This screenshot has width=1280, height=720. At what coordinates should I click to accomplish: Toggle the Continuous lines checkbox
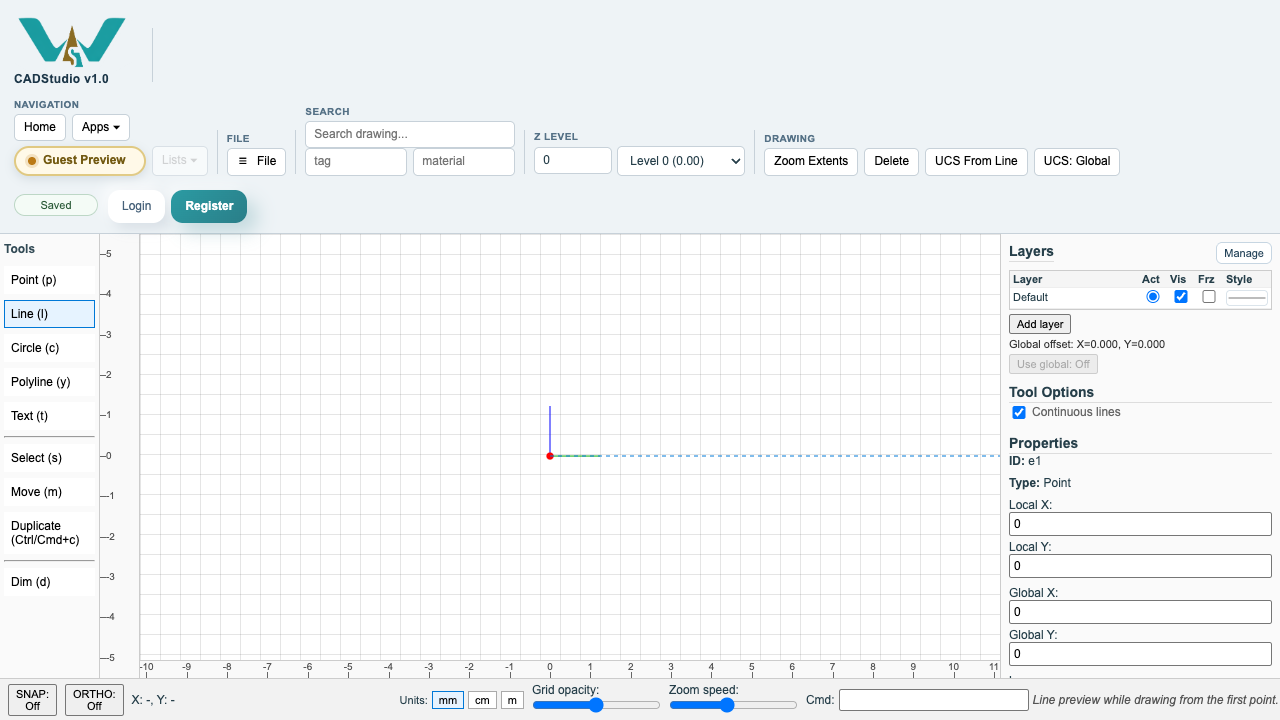(1019, 412)
